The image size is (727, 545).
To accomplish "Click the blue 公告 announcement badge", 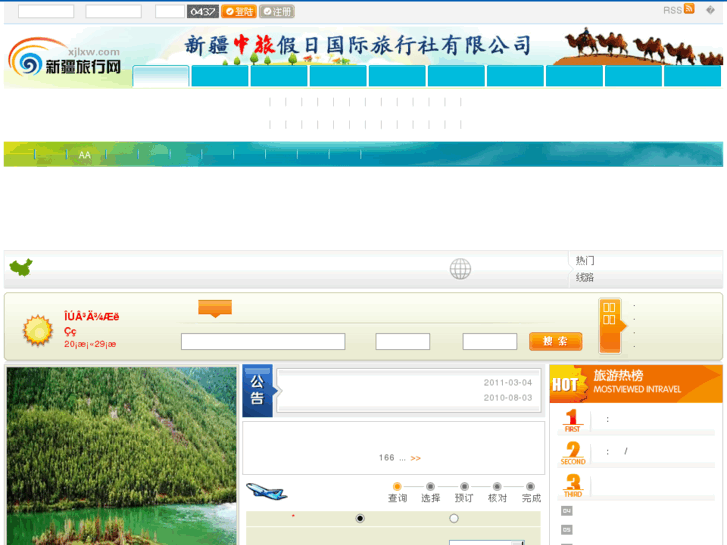I will 258,391.
